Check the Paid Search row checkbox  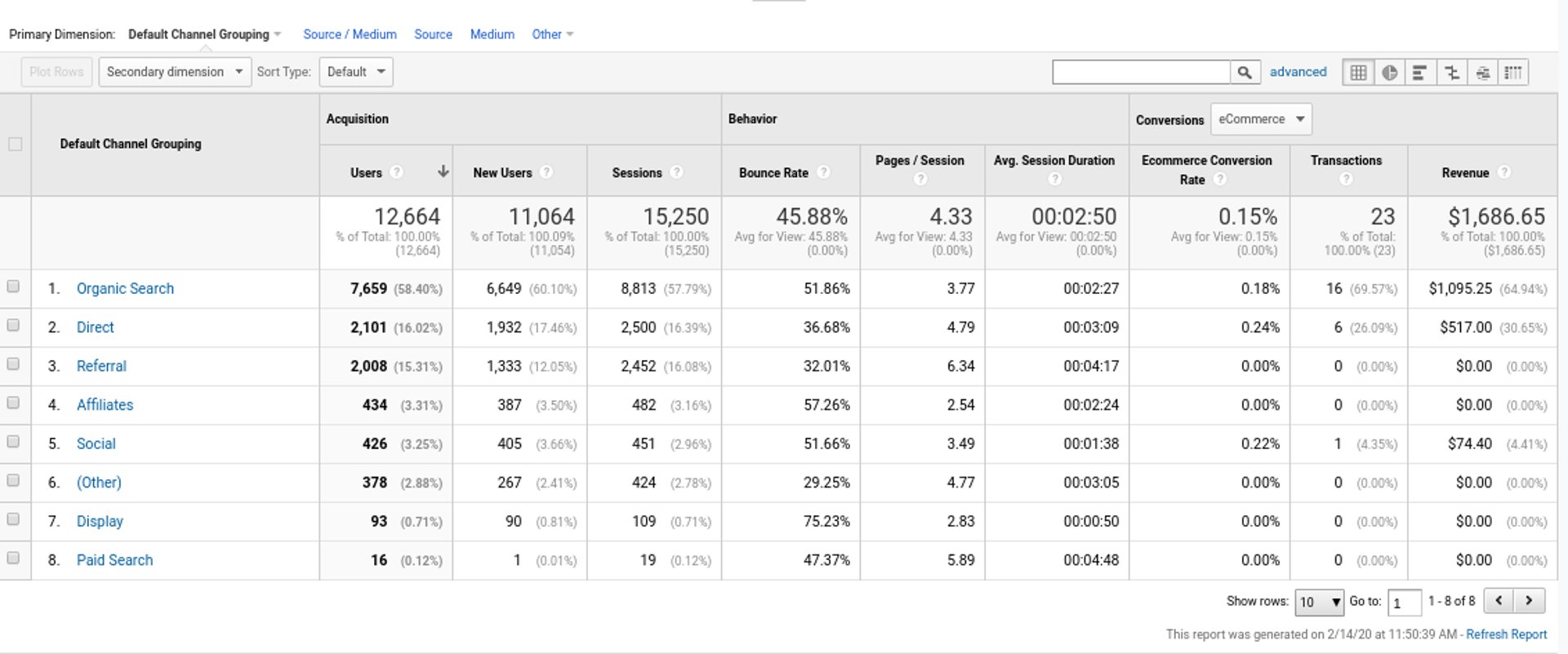[13, 558]
